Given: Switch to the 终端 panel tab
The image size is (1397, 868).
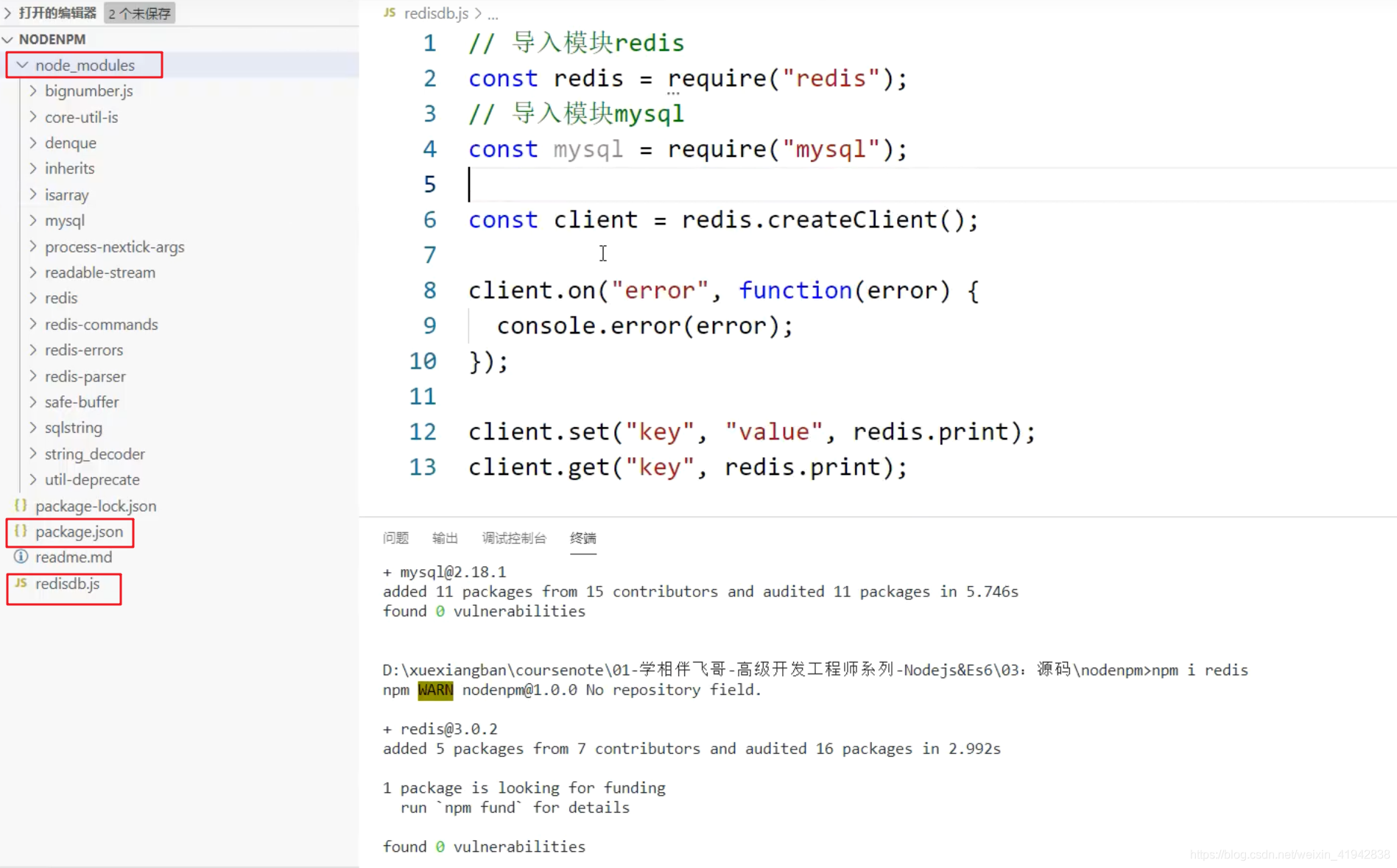Looking at the screenshot, I should point(583,538).
